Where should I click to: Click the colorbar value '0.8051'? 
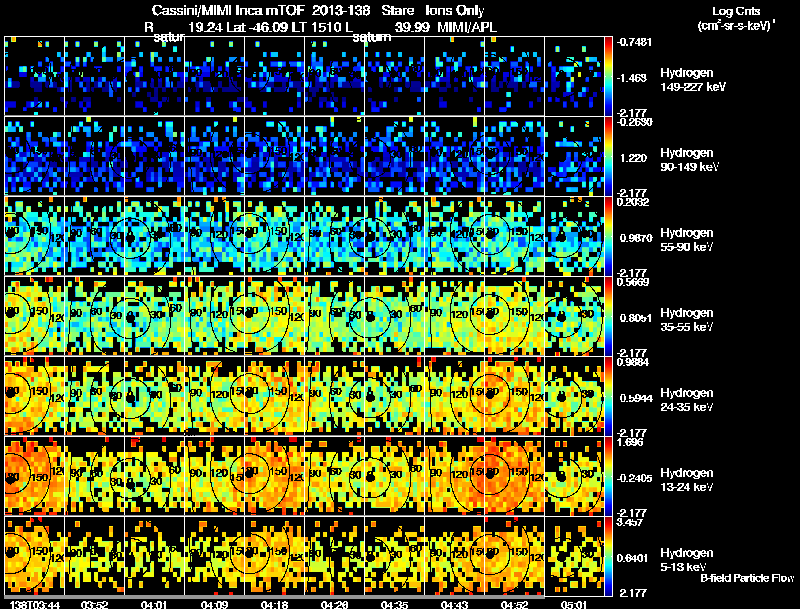click(x=636, y=318)
